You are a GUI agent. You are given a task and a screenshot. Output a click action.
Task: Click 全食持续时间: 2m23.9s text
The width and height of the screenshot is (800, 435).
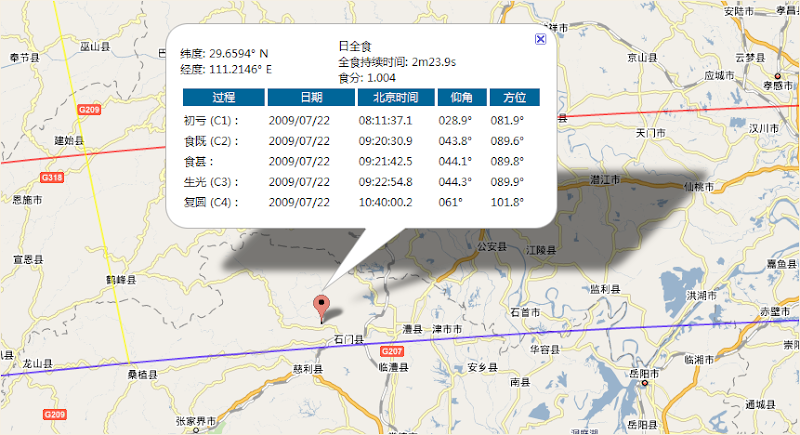click(x=397, y=62)
